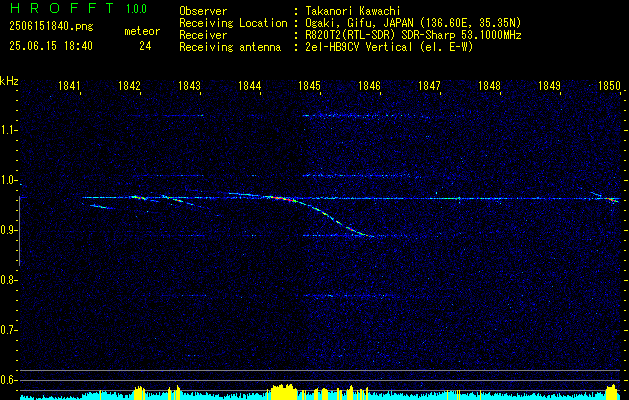Click the 'Receiving antenna' label

coord(230,47)
